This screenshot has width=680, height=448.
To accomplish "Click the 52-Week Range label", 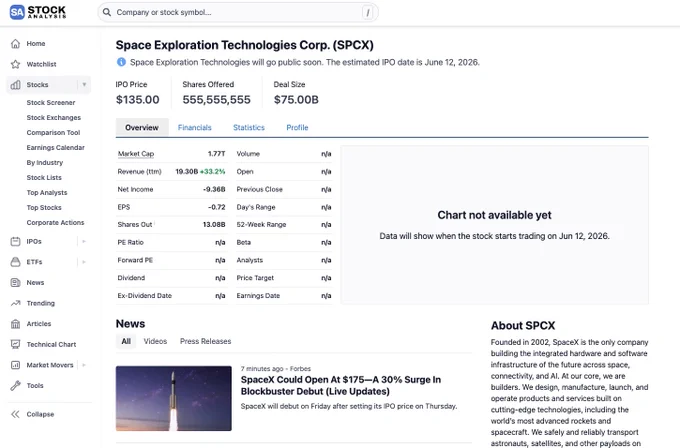I will pyautogui.click(x=262, y=225).
